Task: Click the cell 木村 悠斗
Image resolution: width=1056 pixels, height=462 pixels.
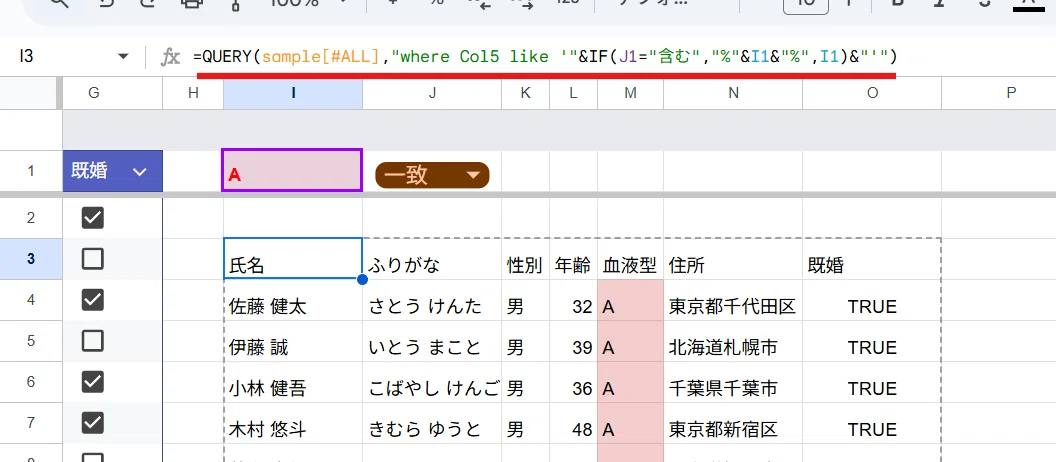Action: (293, 423)
